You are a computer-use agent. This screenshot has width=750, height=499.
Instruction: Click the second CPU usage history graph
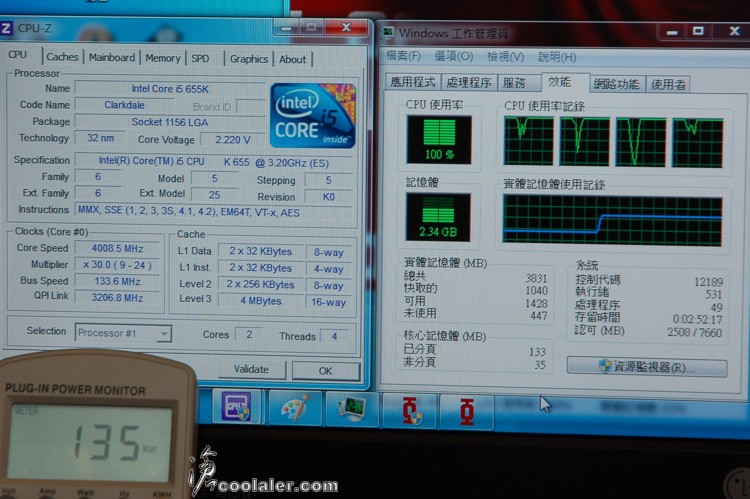click(585, 142)
